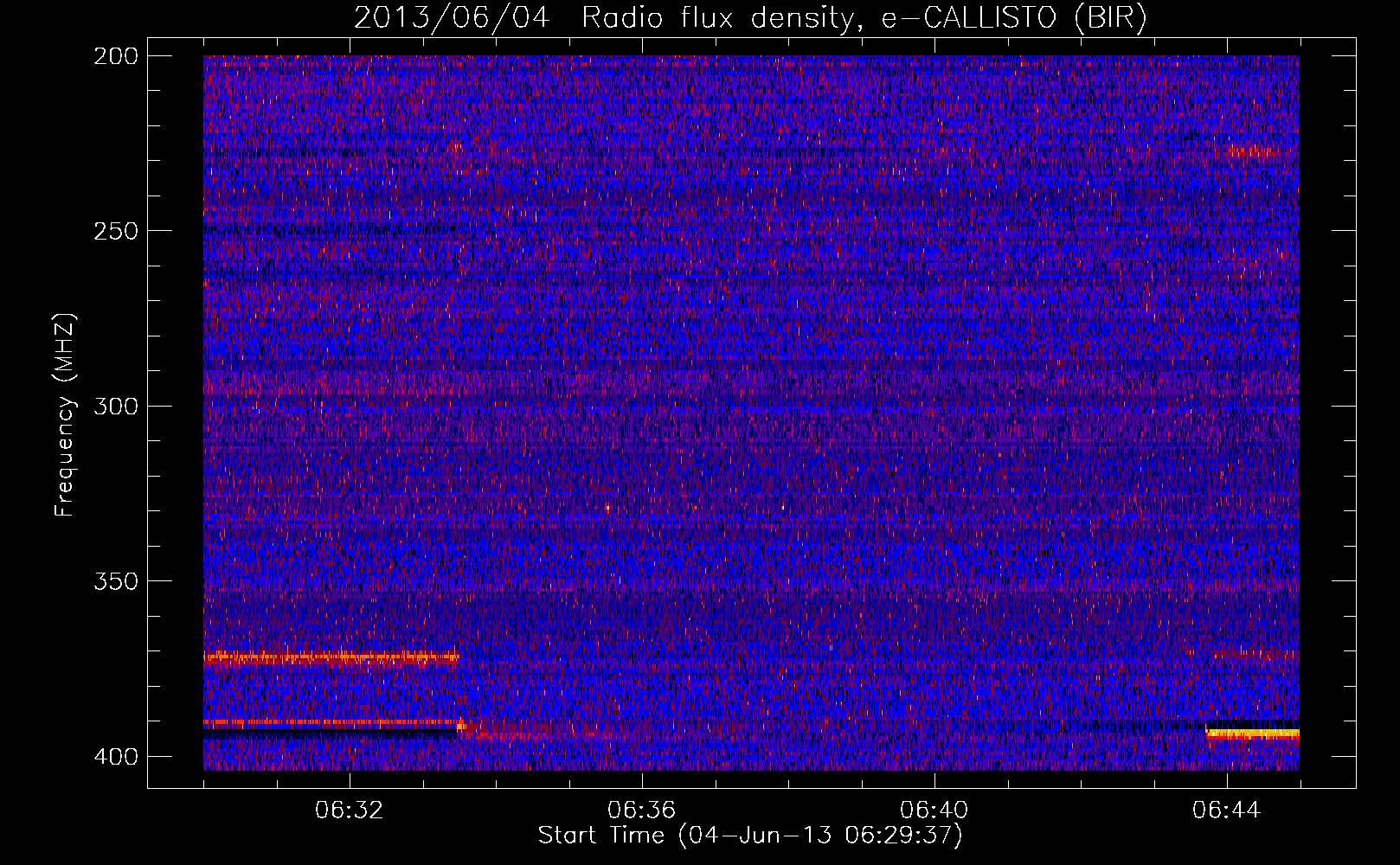Click the orange band near 372 MHz
The height and width of the screenshot is (865, 1400).
(x=331, y=657)
